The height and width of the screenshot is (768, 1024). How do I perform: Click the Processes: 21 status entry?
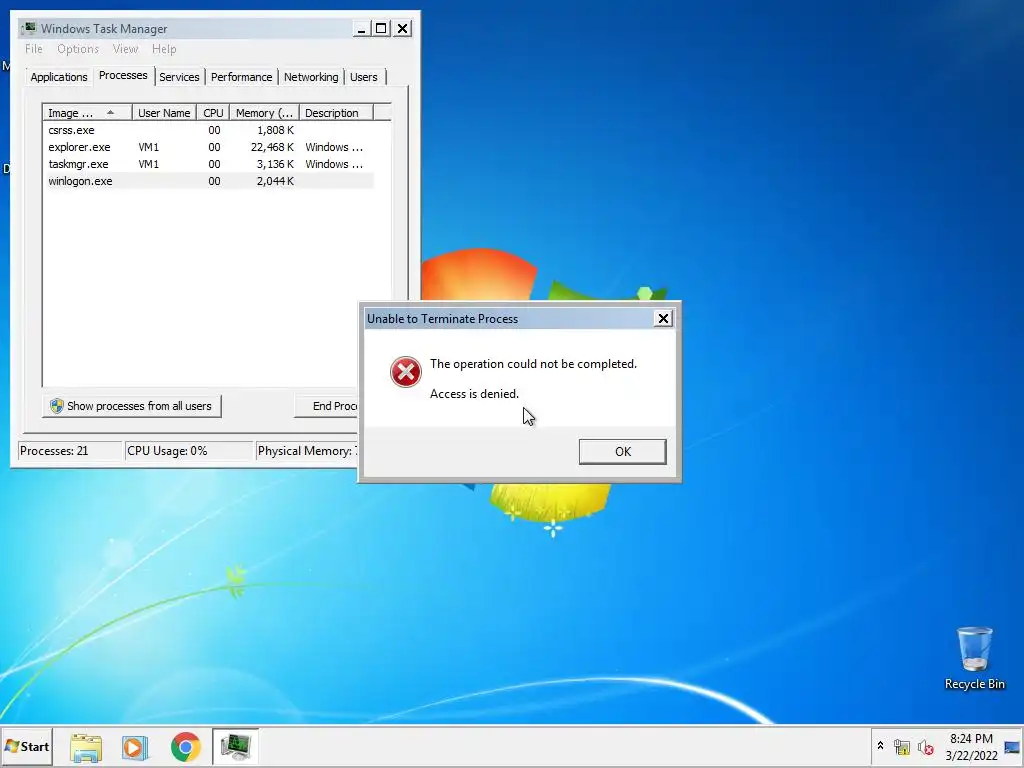click(69, 451)
